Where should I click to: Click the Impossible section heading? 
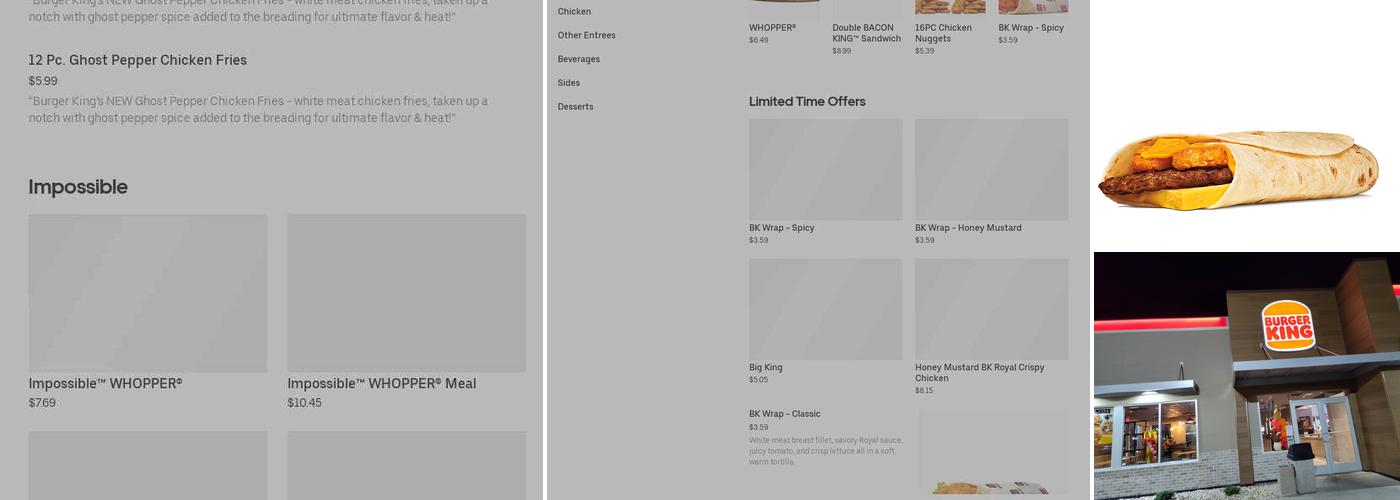pos(78,187)
